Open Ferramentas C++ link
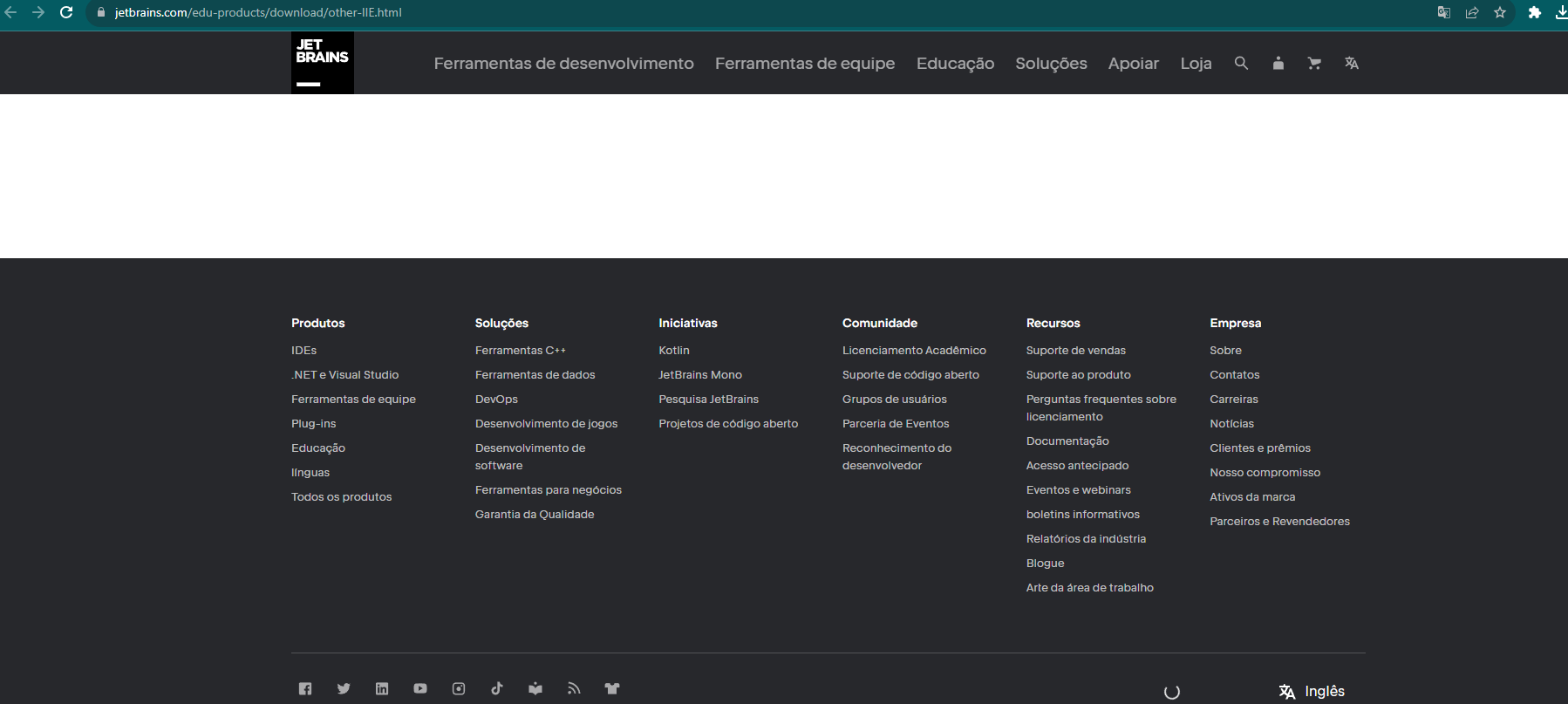The width and height of the screenshot is (1568, 704). point(520,350)
